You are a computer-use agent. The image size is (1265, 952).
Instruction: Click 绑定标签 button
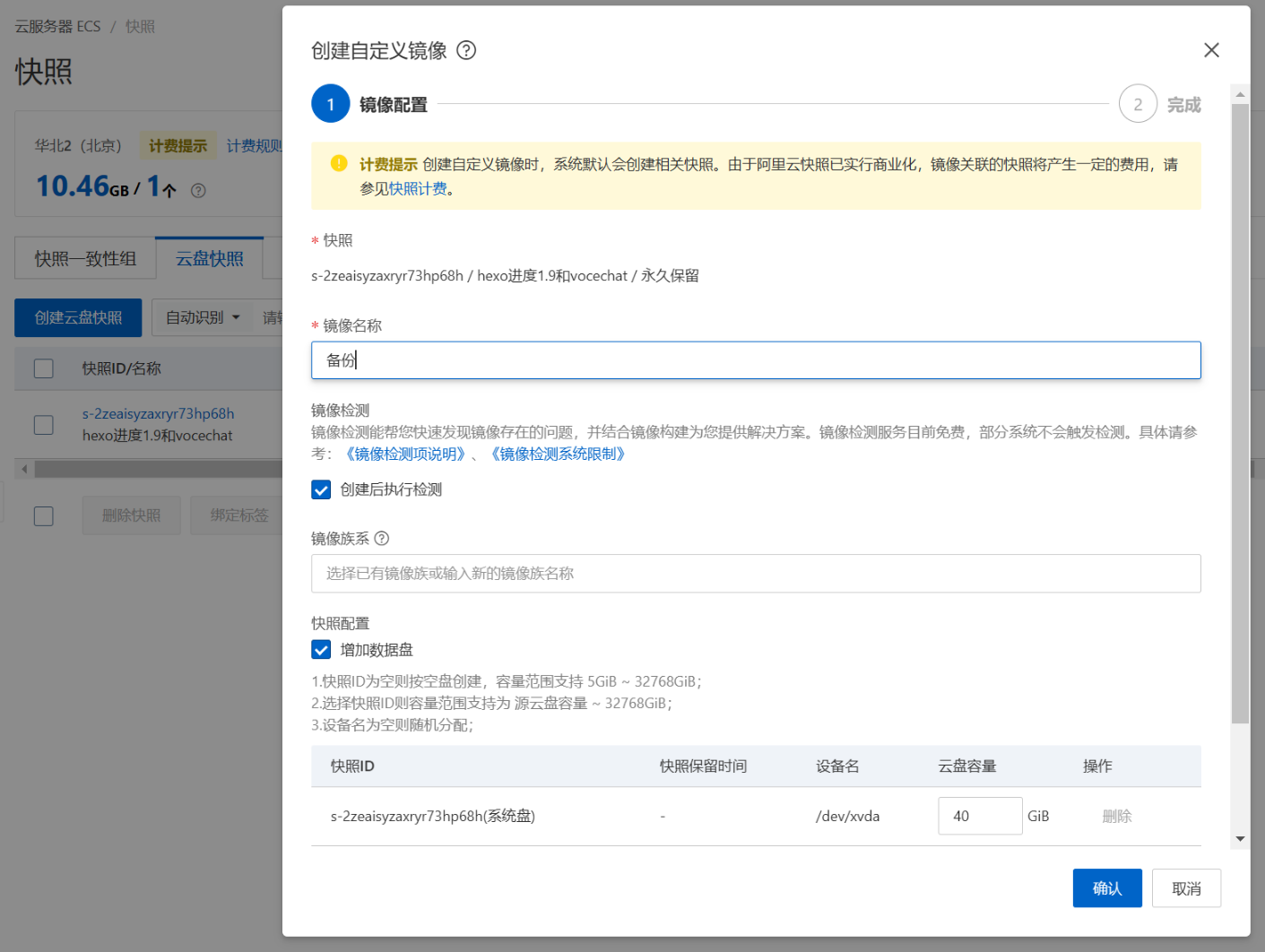(x=238, y=515)
